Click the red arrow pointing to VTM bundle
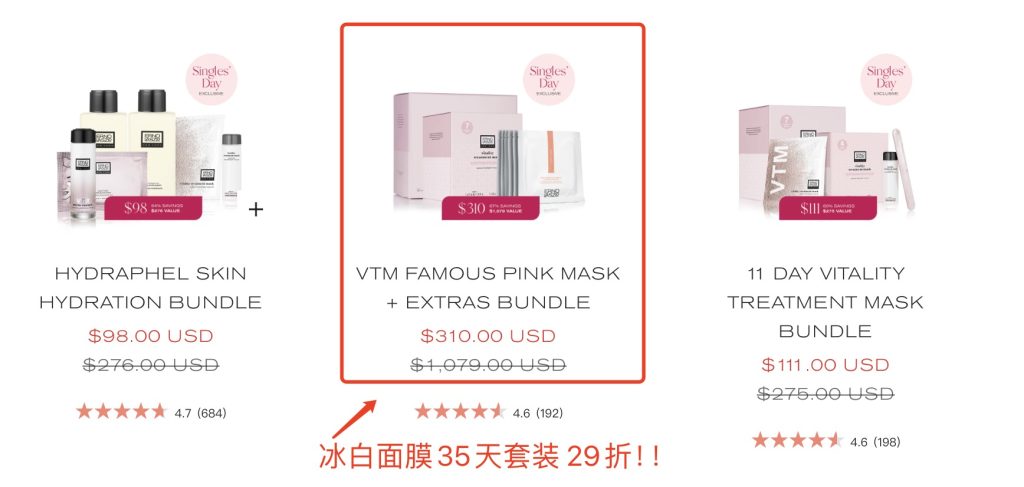The width and height of the screenshot is (1024, 487). 355,419
